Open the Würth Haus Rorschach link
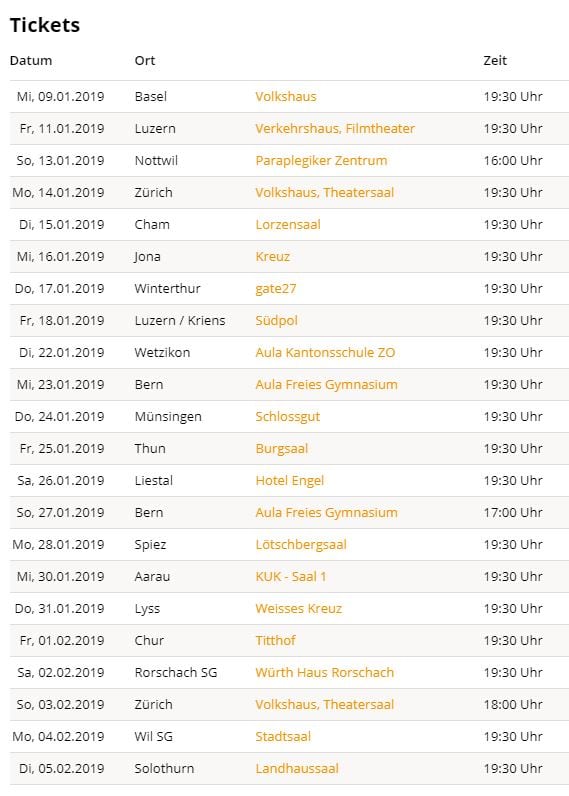This screenshot has width=569, height=796. click(x=324, y=672)
